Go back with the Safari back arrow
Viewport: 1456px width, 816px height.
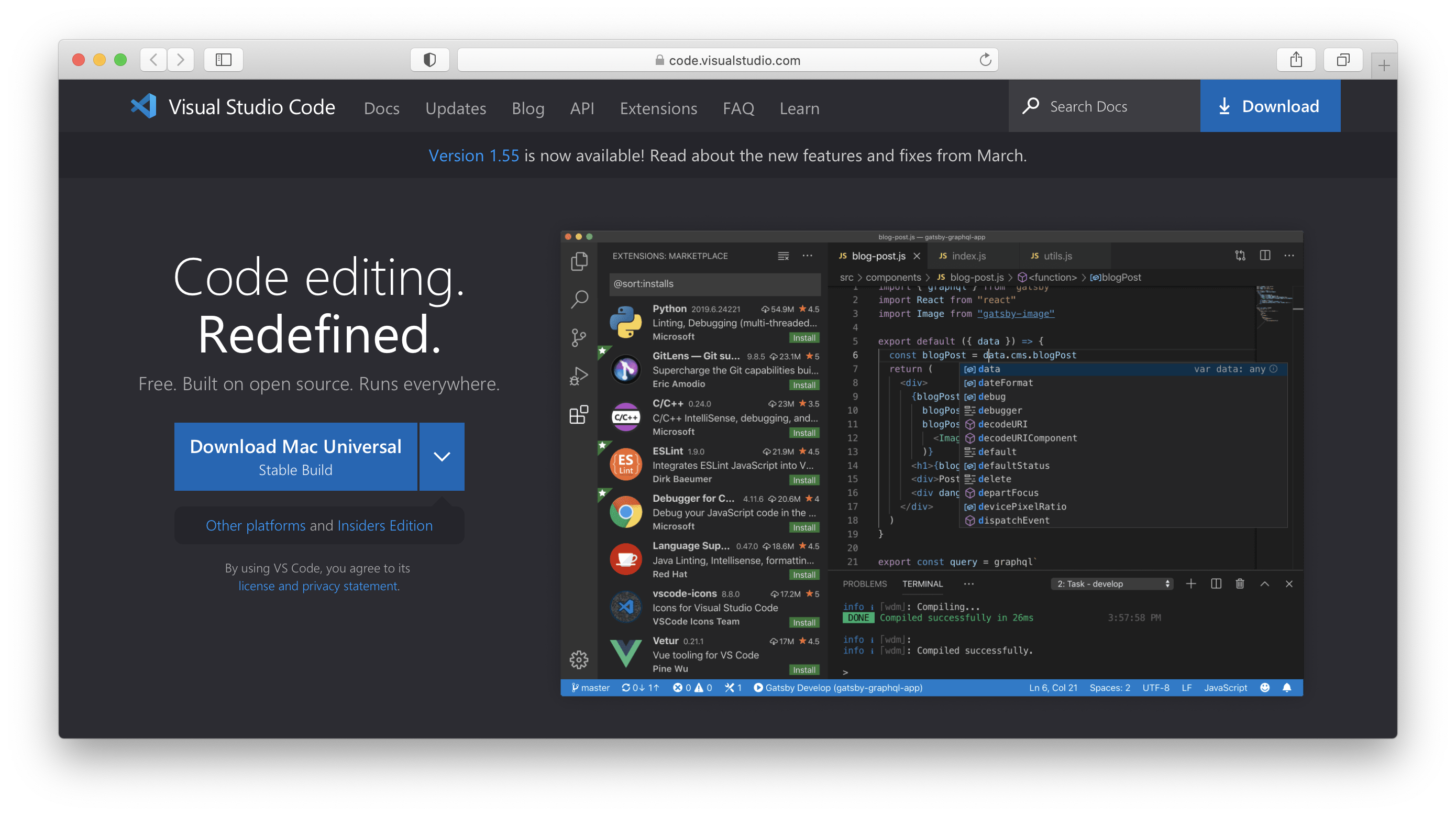(x=153, y=59)
